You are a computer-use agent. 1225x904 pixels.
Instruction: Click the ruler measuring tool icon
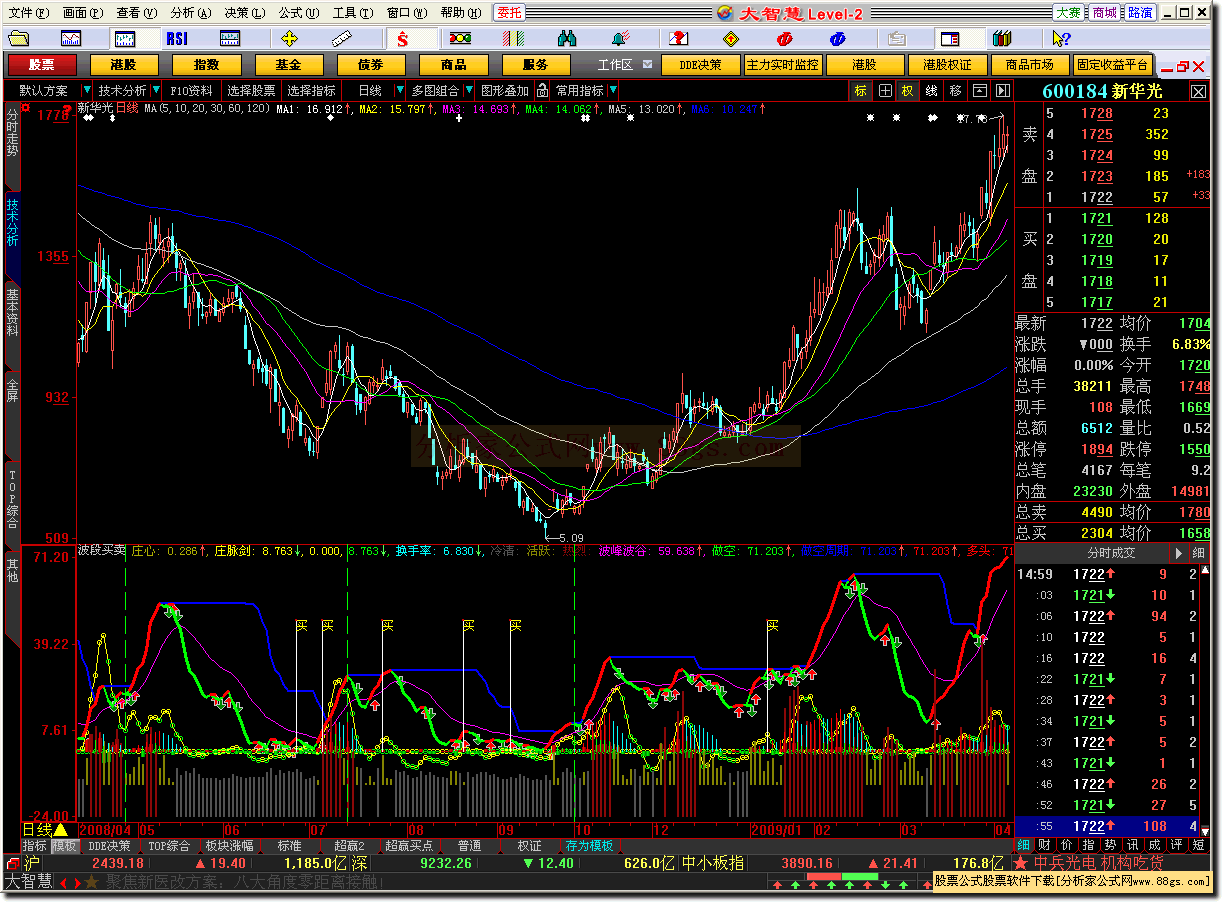[343, 38]
